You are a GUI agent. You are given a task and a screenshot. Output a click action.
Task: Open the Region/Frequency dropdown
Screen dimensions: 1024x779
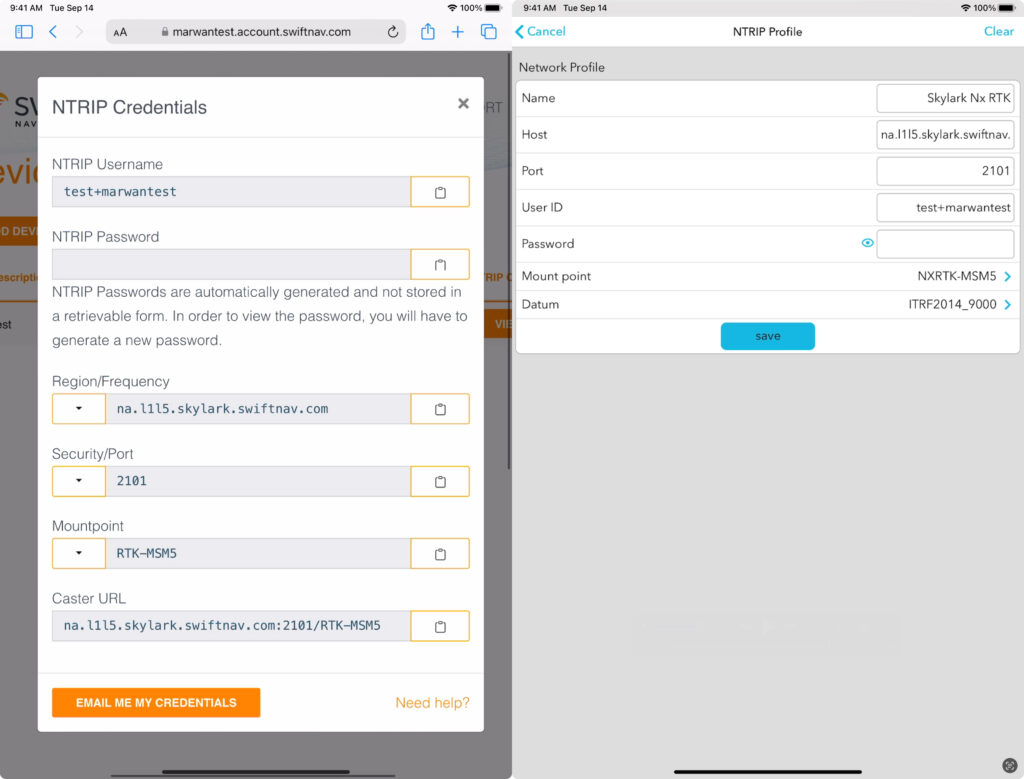point(79,409)
